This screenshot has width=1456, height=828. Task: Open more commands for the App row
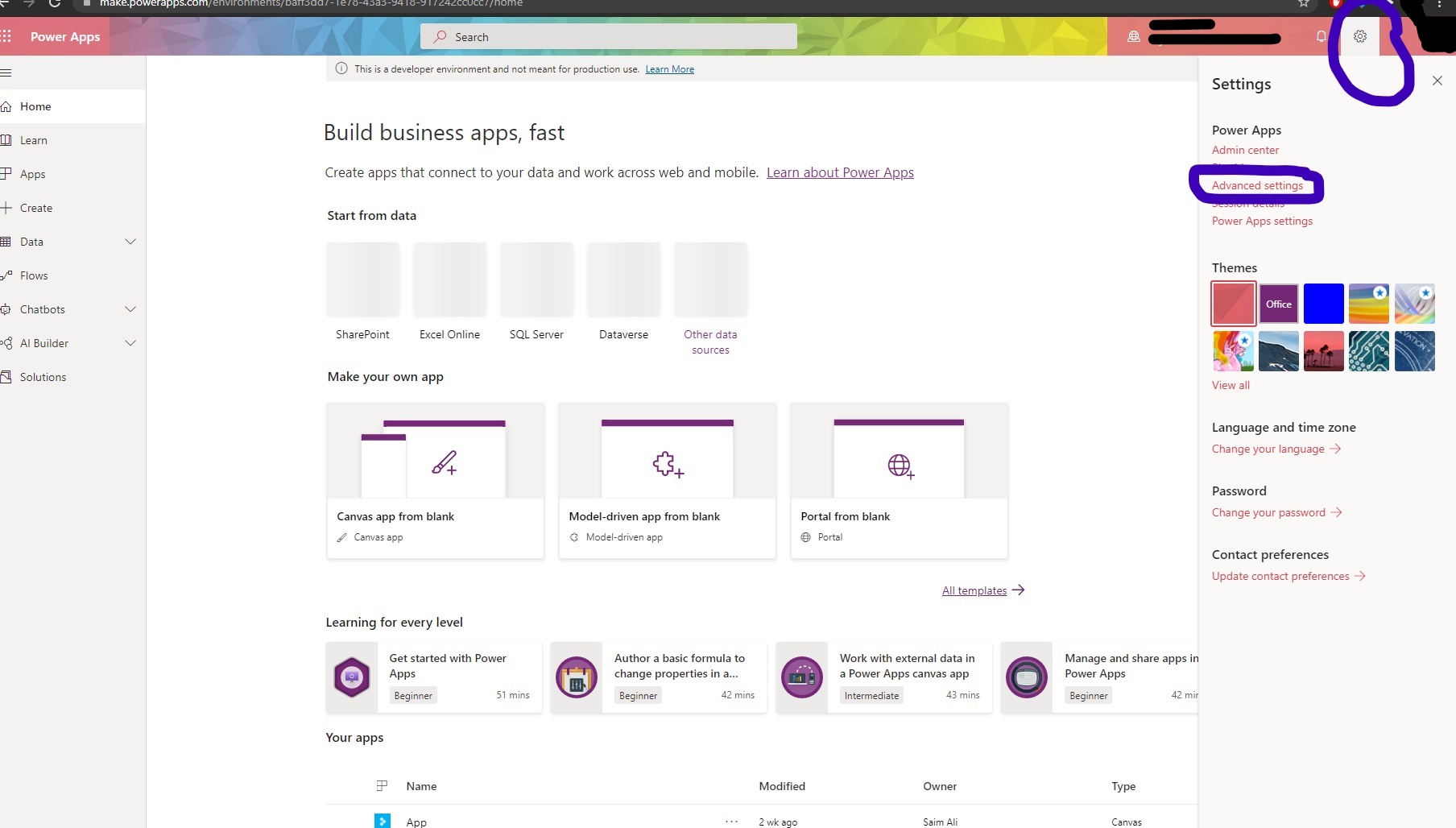731,821
